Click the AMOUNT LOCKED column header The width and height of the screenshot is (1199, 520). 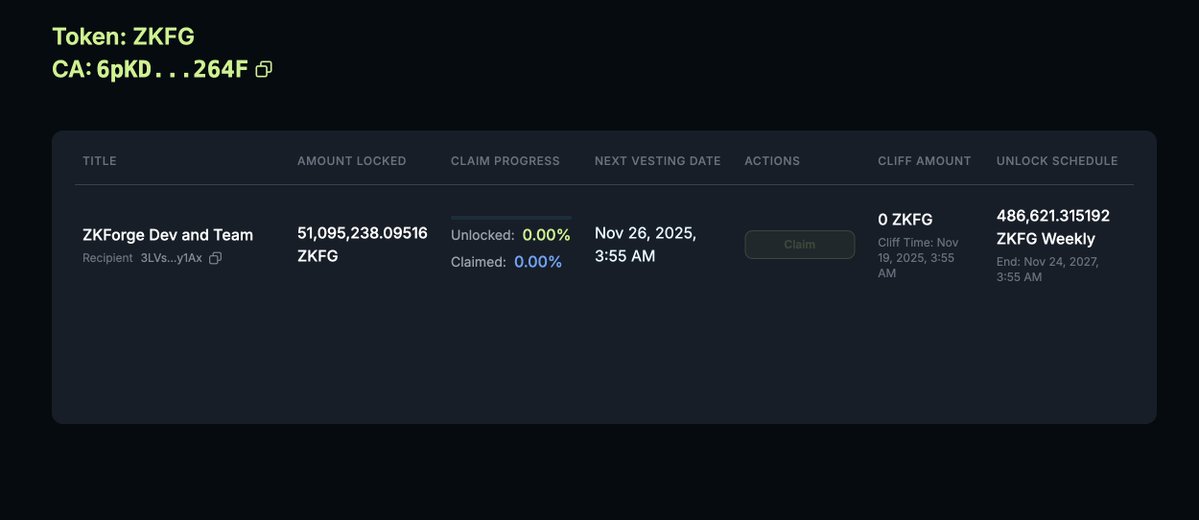pos(351,161)
